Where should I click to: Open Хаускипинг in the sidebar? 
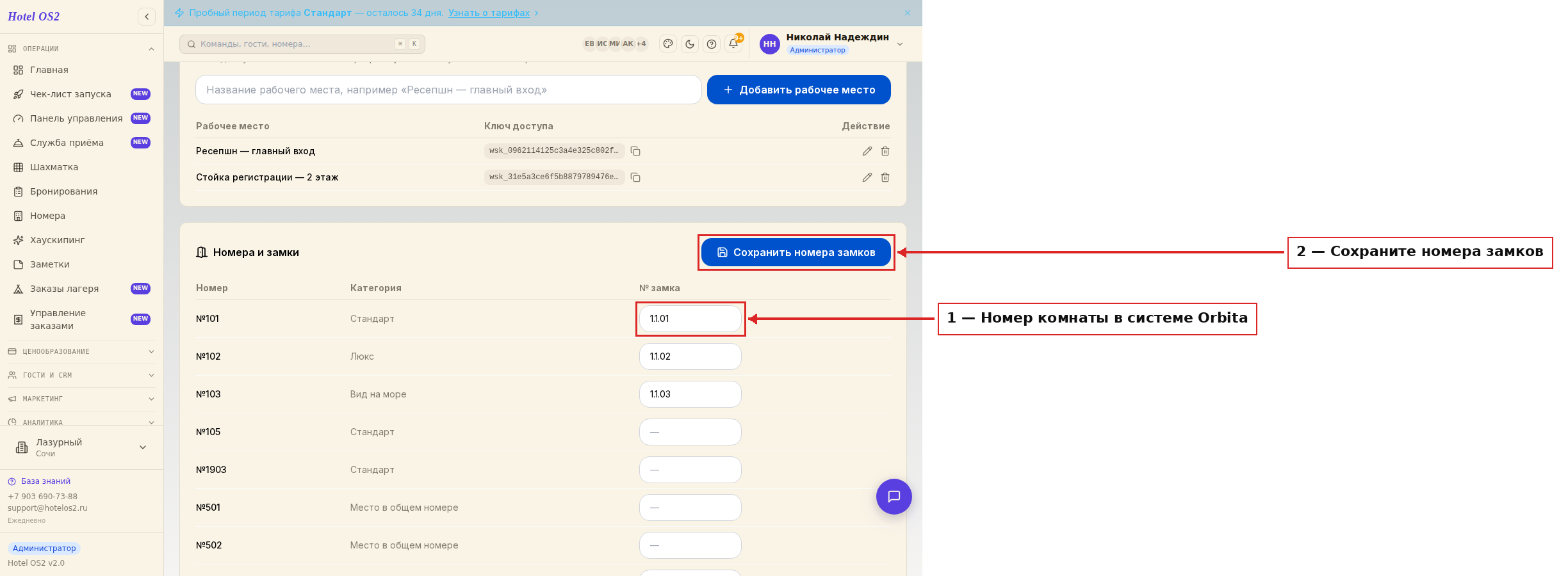point(57,240)
